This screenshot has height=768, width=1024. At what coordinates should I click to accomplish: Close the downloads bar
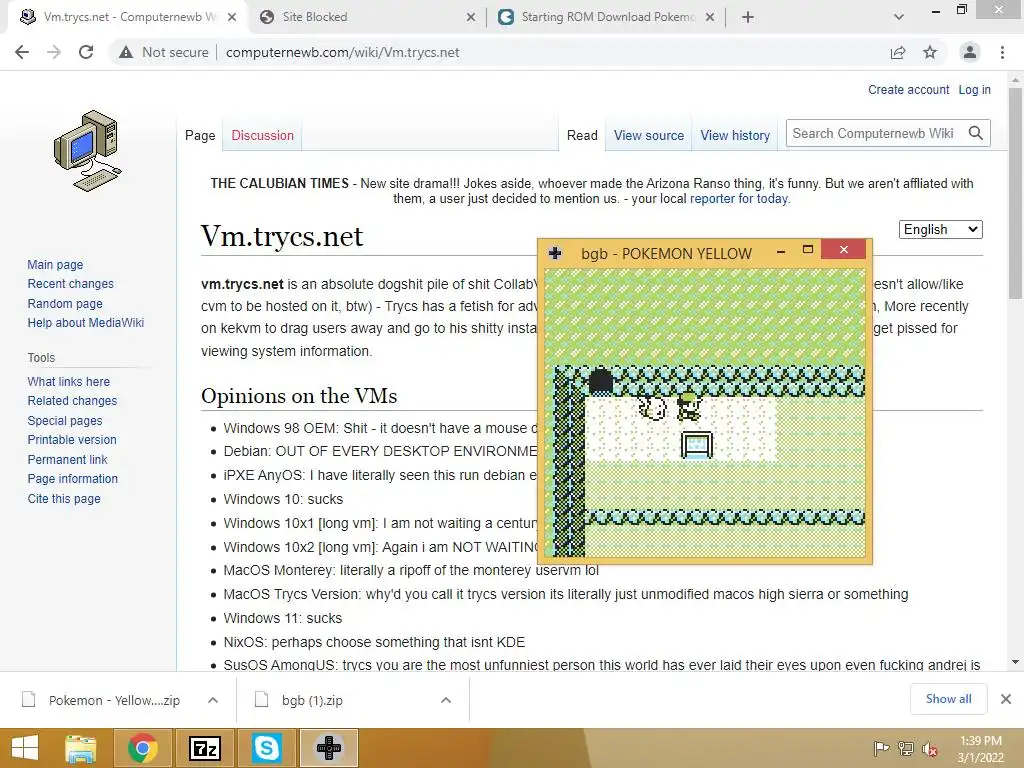(1006, 699)
